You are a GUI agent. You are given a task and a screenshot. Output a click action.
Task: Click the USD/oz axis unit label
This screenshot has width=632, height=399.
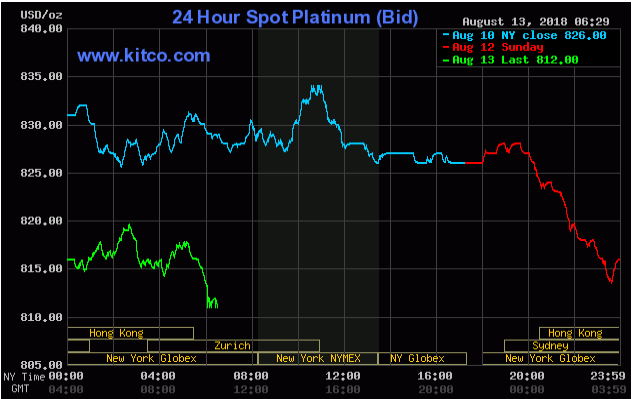click(41, 15)
